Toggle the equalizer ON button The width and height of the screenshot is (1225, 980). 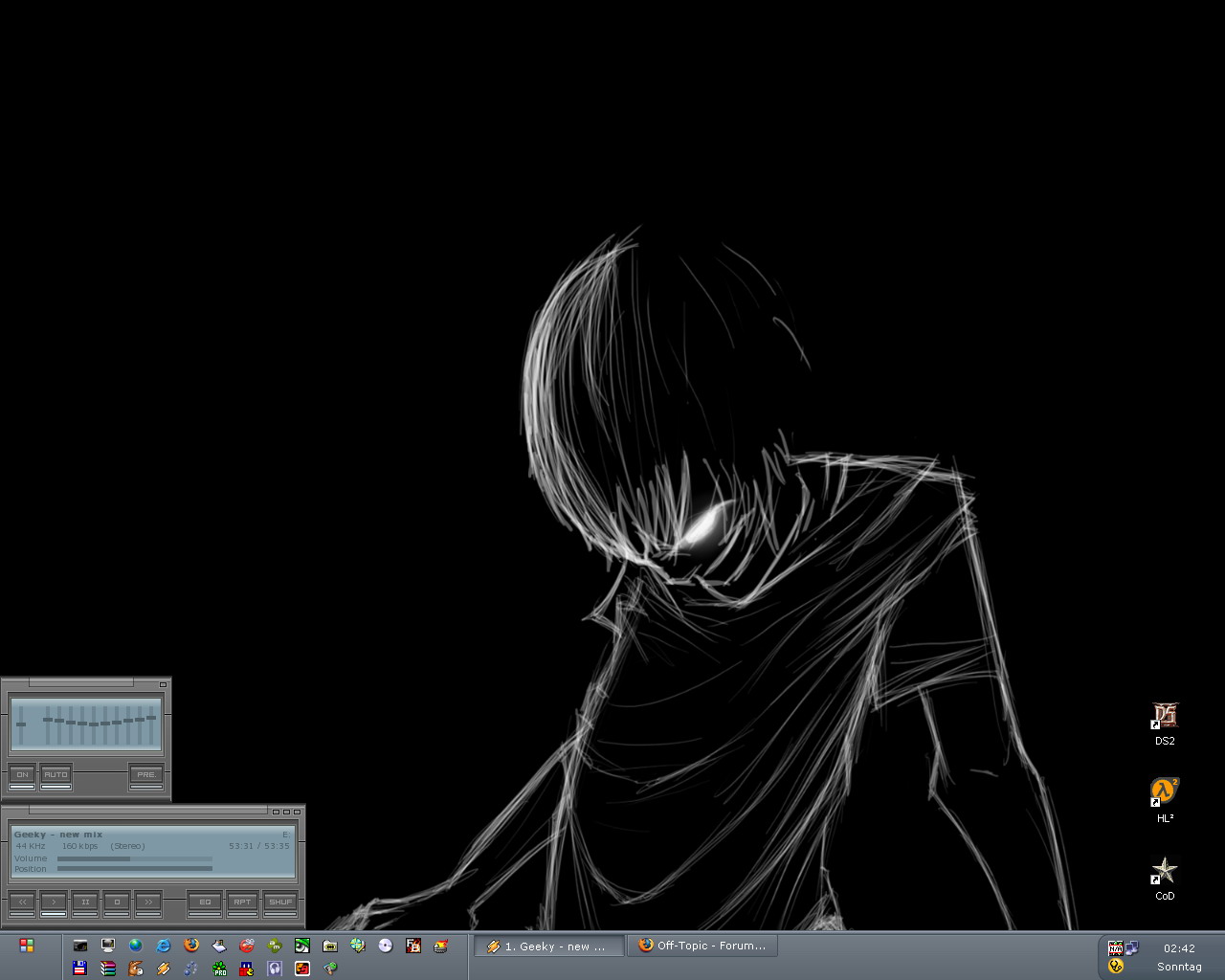(22, 775)
